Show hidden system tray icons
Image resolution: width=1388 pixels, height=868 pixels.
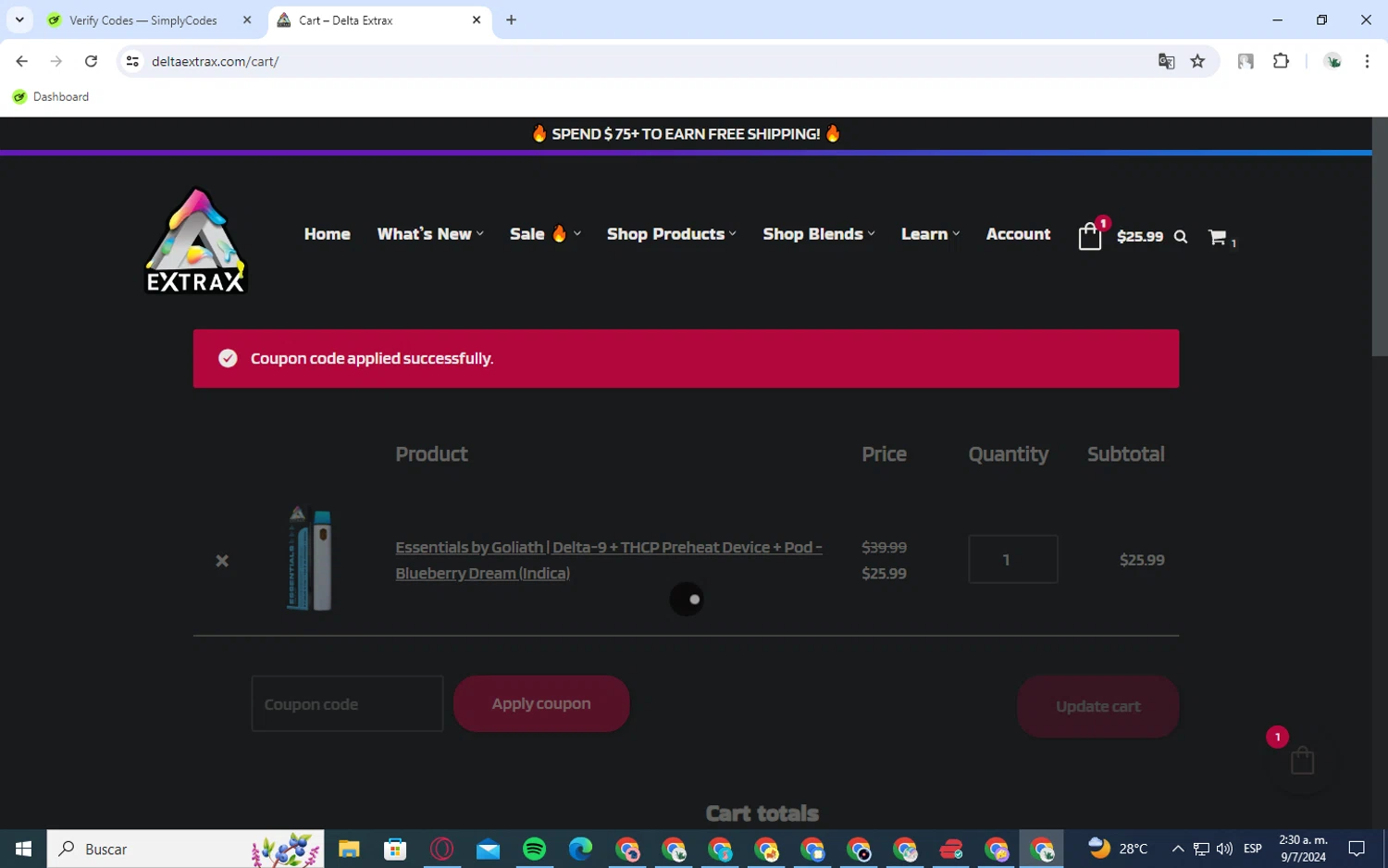pyautogui.click(x=1178, y=849)
